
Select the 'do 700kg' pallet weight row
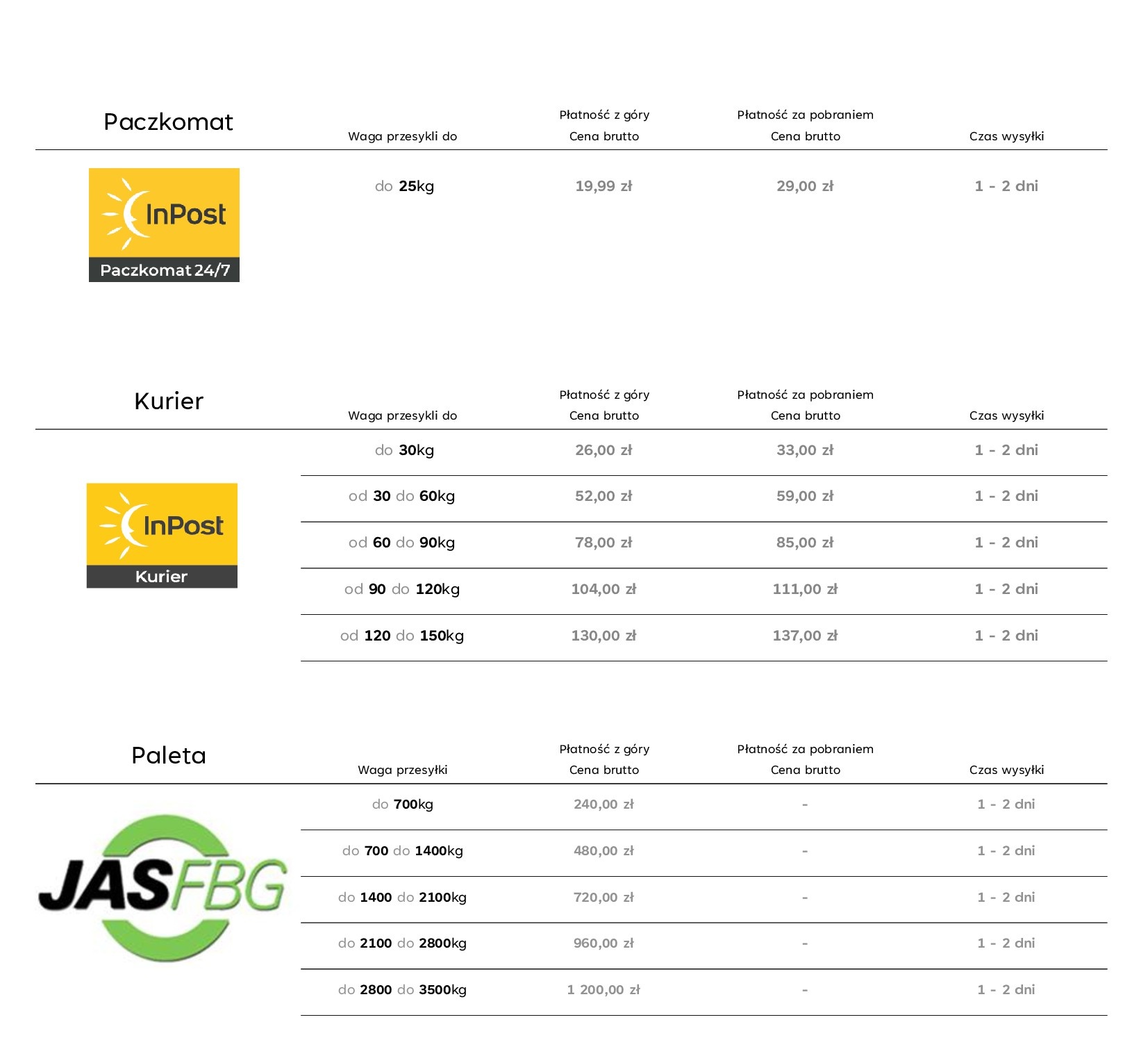402,805
